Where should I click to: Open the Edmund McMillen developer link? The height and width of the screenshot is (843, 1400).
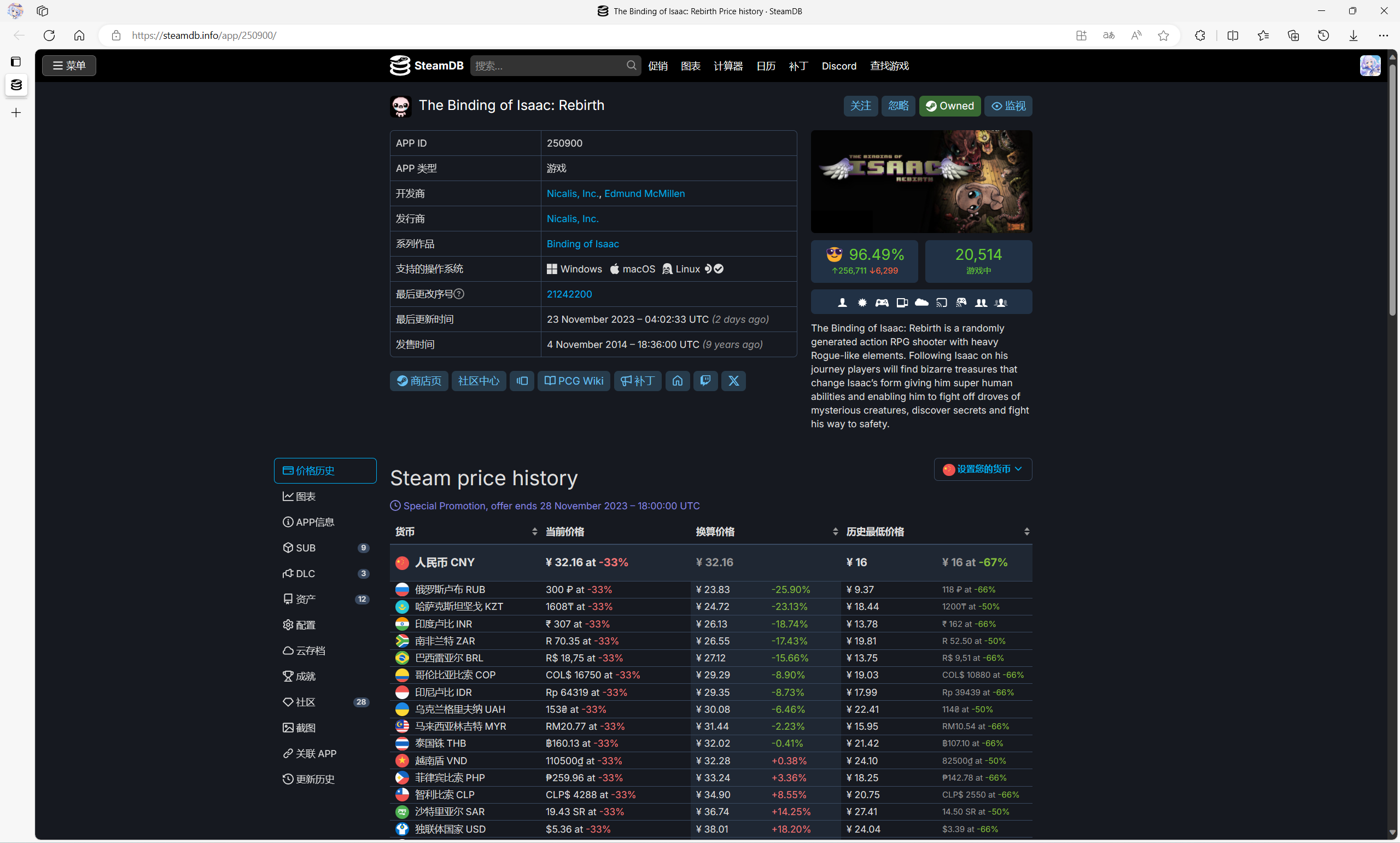tap(644, 193)
